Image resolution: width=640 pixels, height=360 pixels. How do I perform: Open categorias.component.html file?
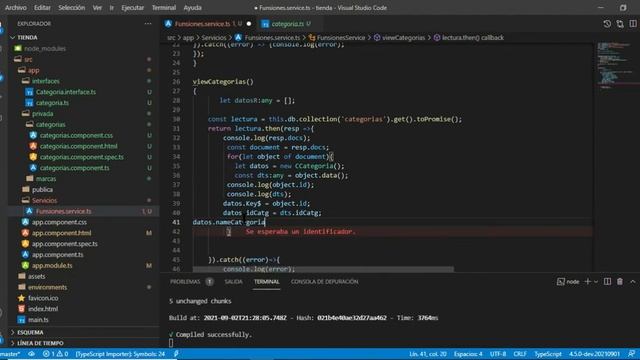point(78,146)
